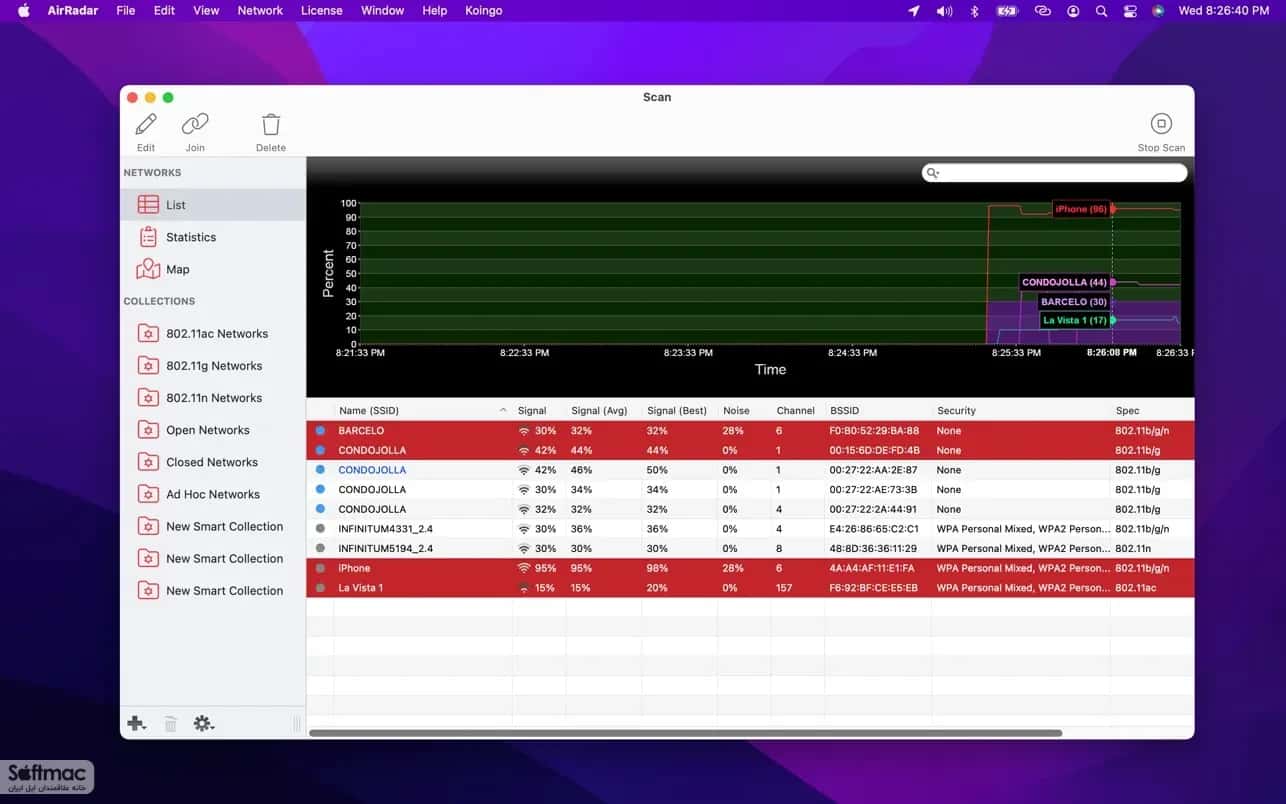Viewport: 1286px width, 804px height.
Task: Select the Open Networks collection
Action: point(212,430)
